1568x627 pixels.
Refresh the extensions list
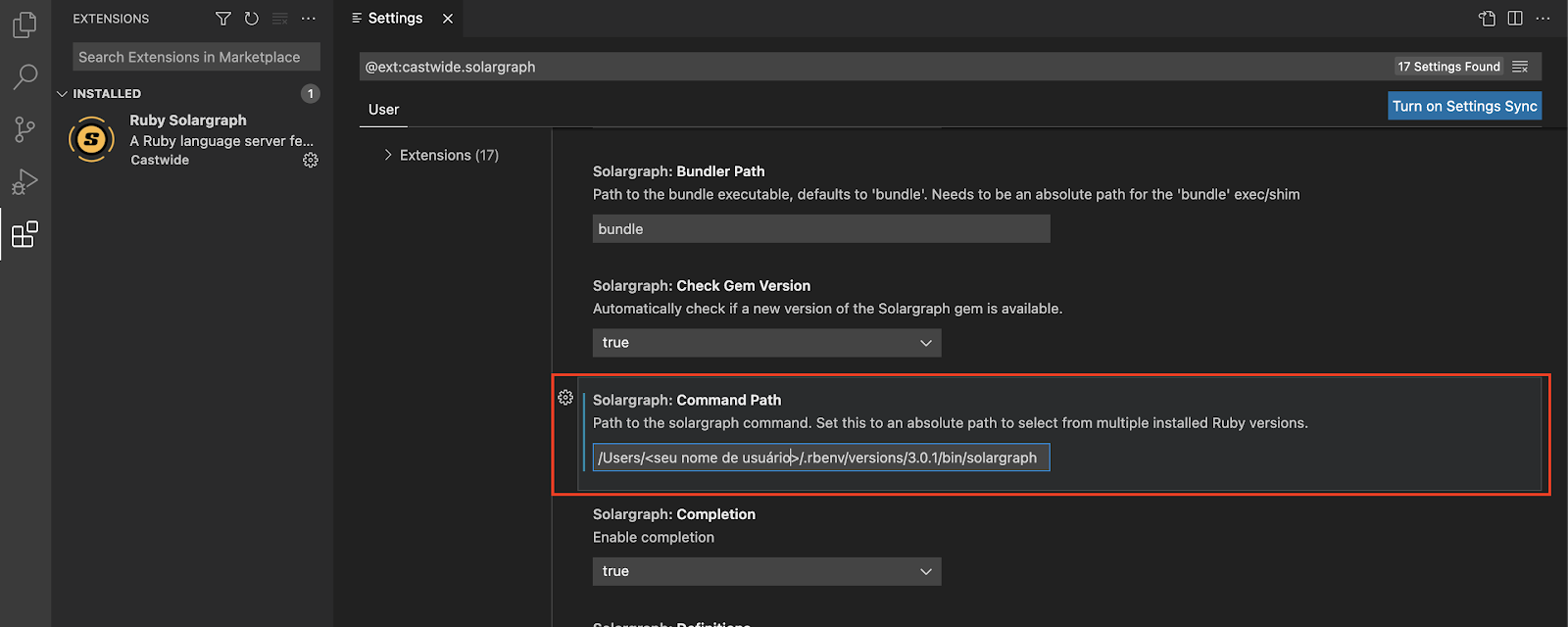click(x=252, y=19)
